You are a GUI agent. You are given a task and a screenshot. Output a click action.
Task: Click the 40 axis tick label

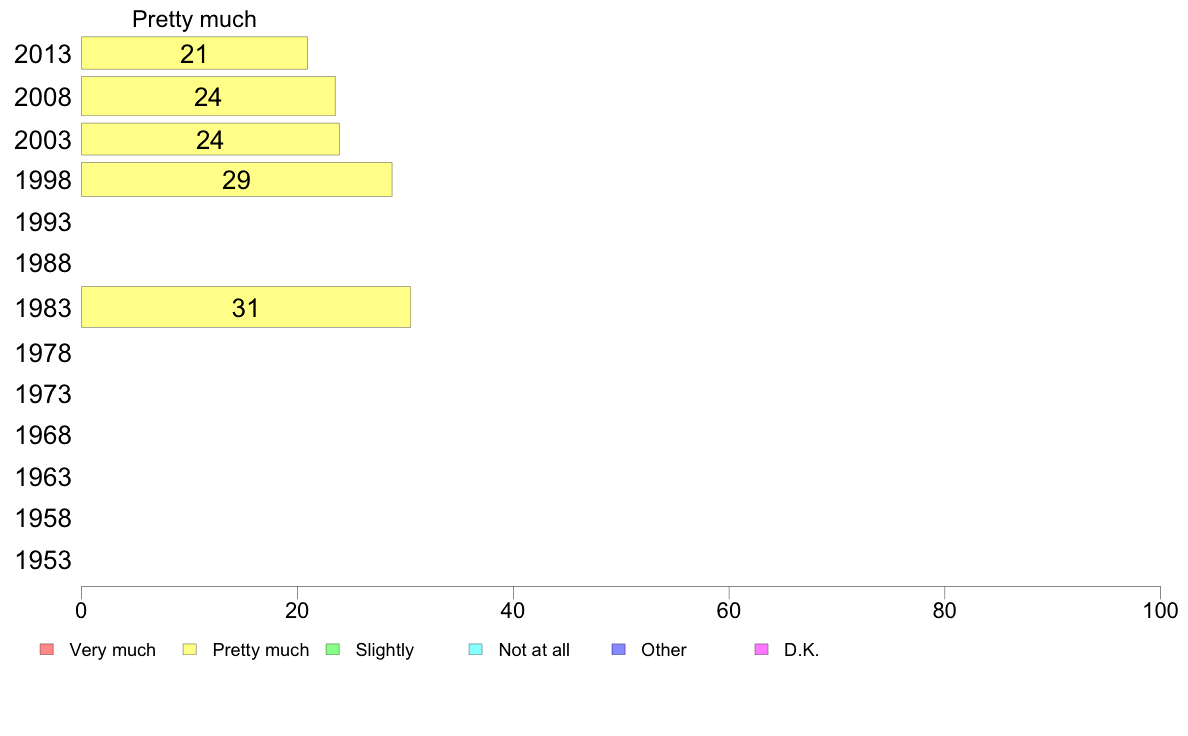tap(513, 610)
